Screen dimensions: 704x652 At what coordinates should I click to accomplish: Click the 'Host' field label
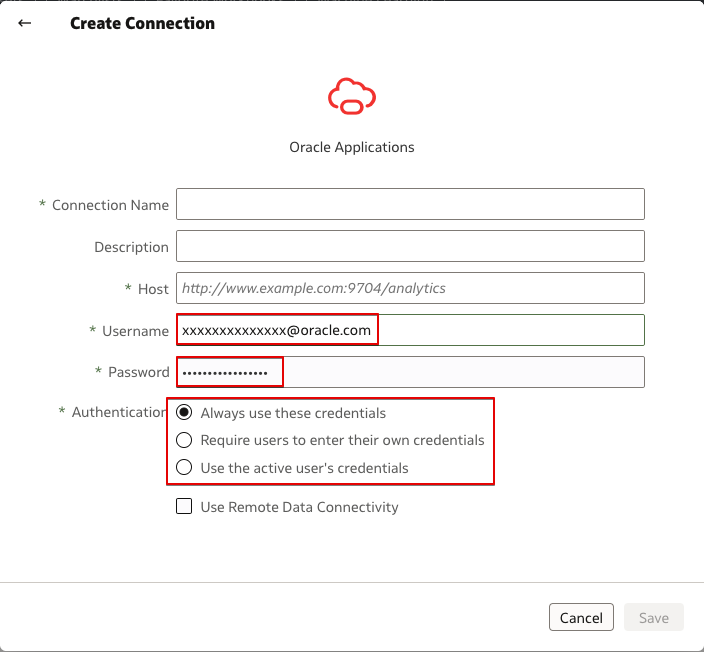[153, 288]
